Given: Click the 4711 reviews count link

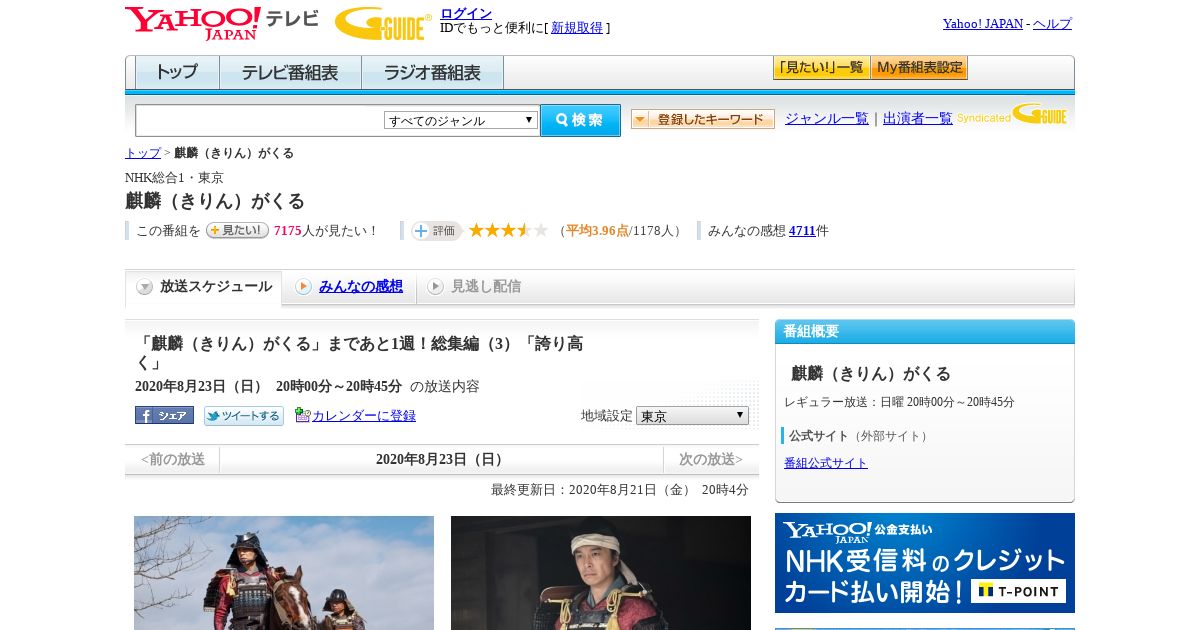Looking at the screenshot, I should click(802, 231).
